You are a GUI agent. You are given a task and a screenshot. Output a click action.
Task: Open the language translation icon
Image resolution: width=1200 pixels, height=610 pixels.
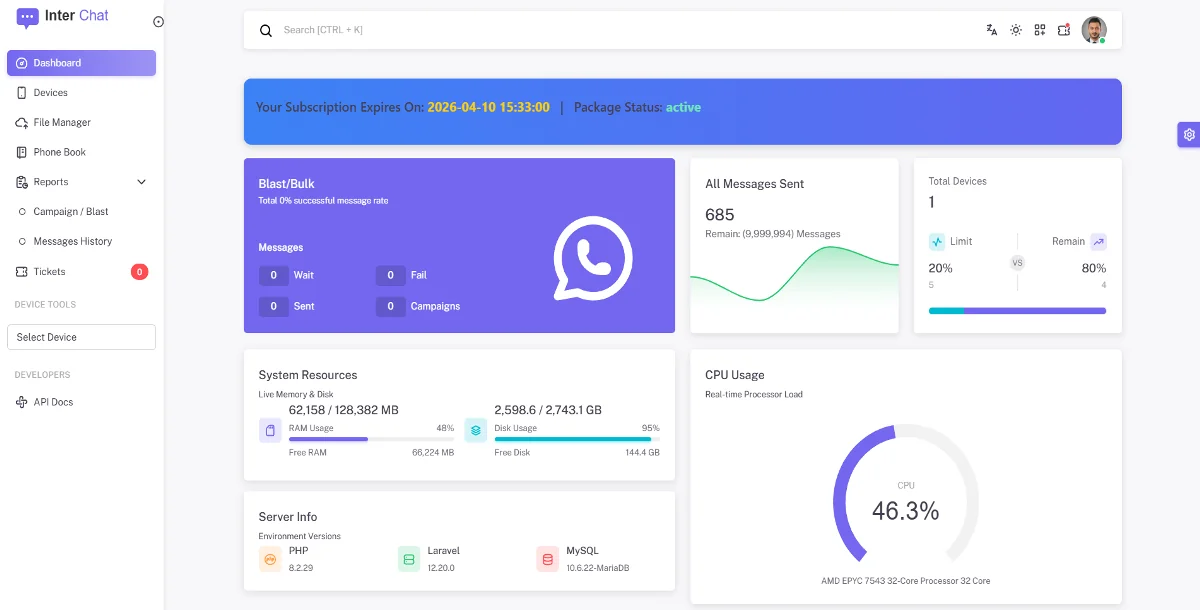[x=991, y=30]
